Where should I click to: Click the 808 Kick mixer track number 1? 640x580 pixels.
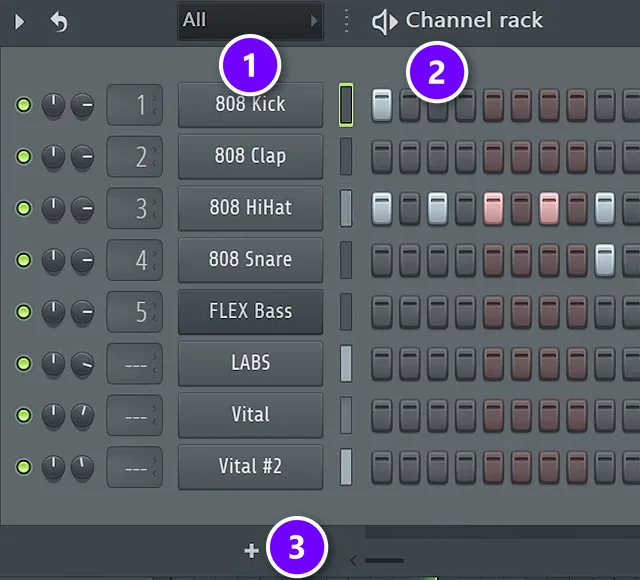click(x=135, y=105)
